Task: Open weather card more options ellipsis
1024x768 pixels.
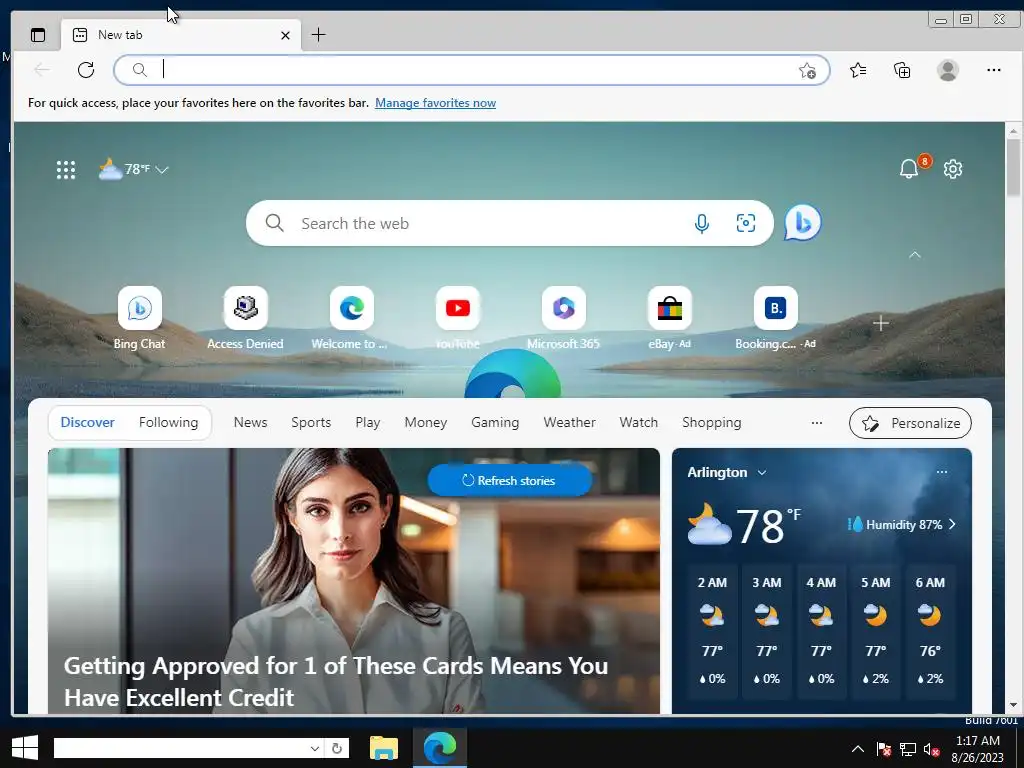Action: point(942,472)
